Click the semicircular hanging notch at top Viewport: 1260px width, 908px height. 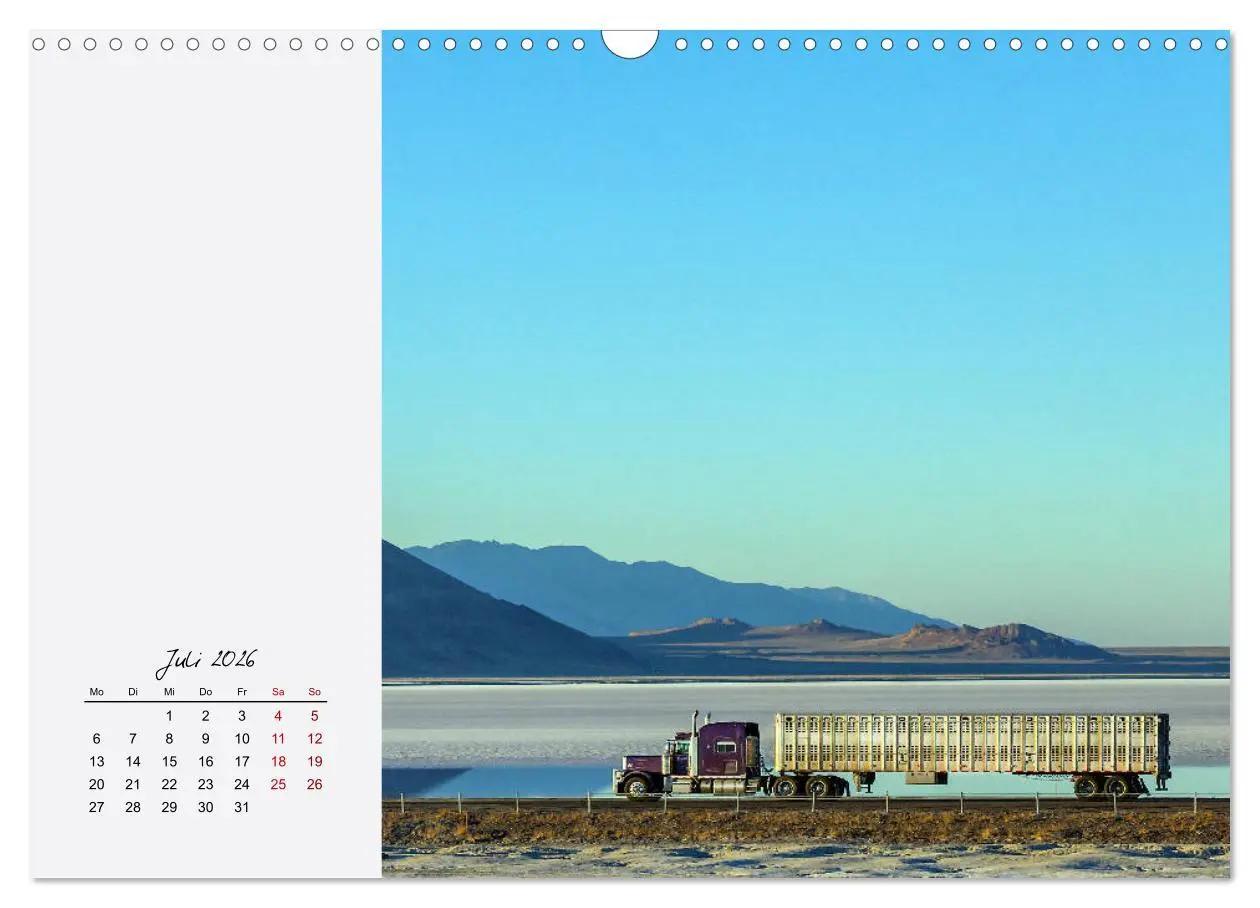point(629,42)
